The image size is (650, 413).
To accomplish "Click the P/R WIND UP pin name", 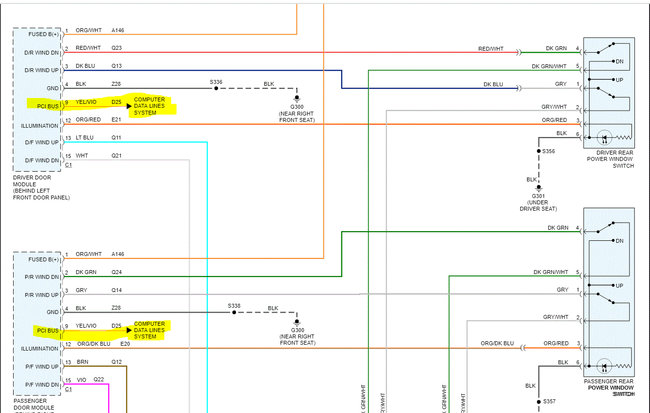I will click(42, 295).
